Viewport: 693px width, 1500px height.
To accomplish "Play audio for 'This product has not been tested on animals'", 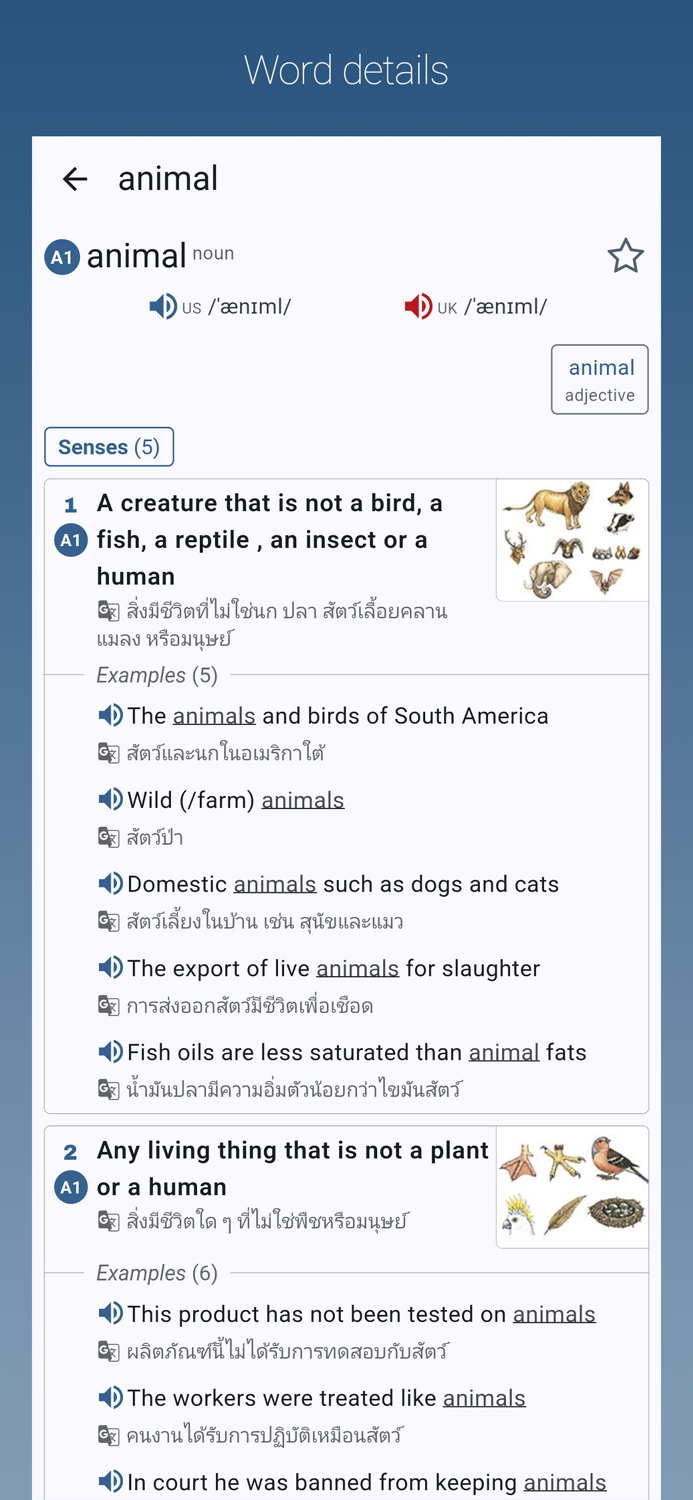I will 111,1313.
